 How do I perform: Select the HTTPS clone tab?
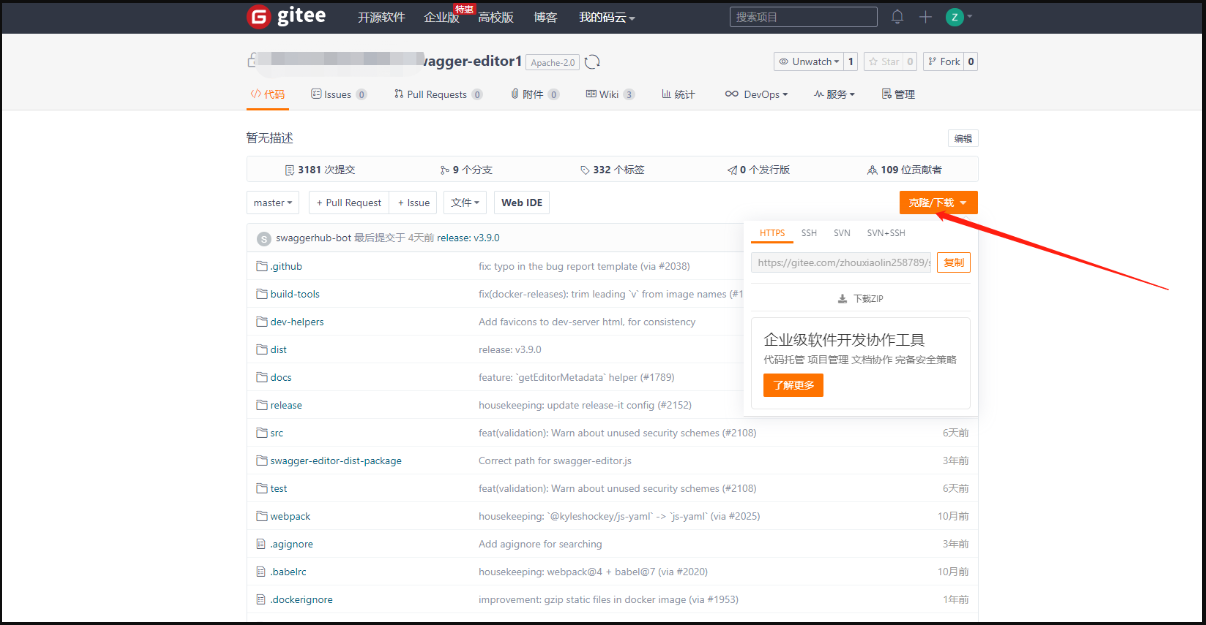(772, 233)
